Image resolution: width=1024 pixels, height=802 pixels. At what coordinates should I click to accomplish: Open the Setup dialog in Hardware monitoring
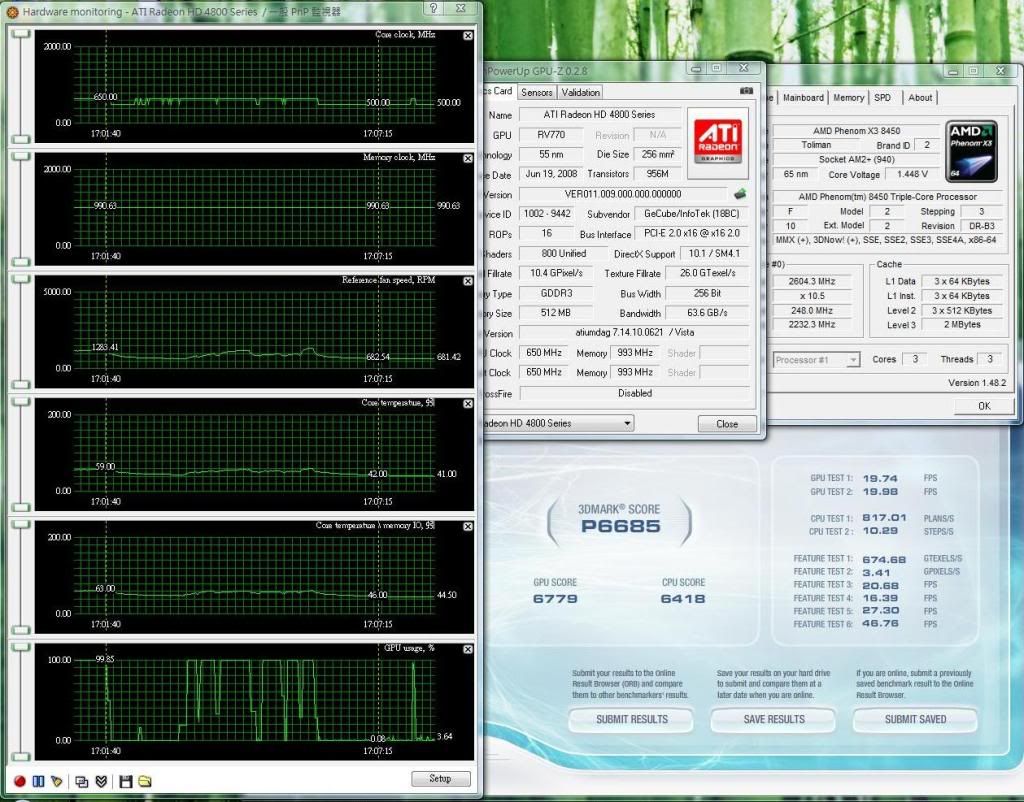pyautogui.click(x=440, y=778)
